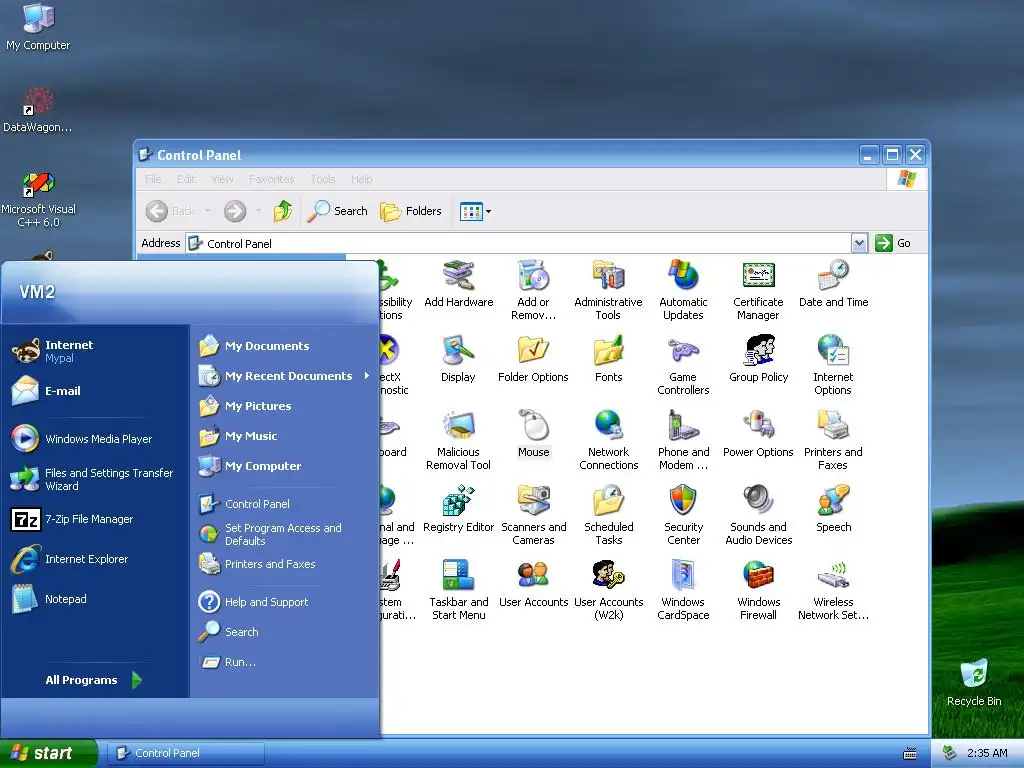The image size is (1024, 768).
Task: Open Security Center icon
Action: pyautogui.click(x=683, y=516)
